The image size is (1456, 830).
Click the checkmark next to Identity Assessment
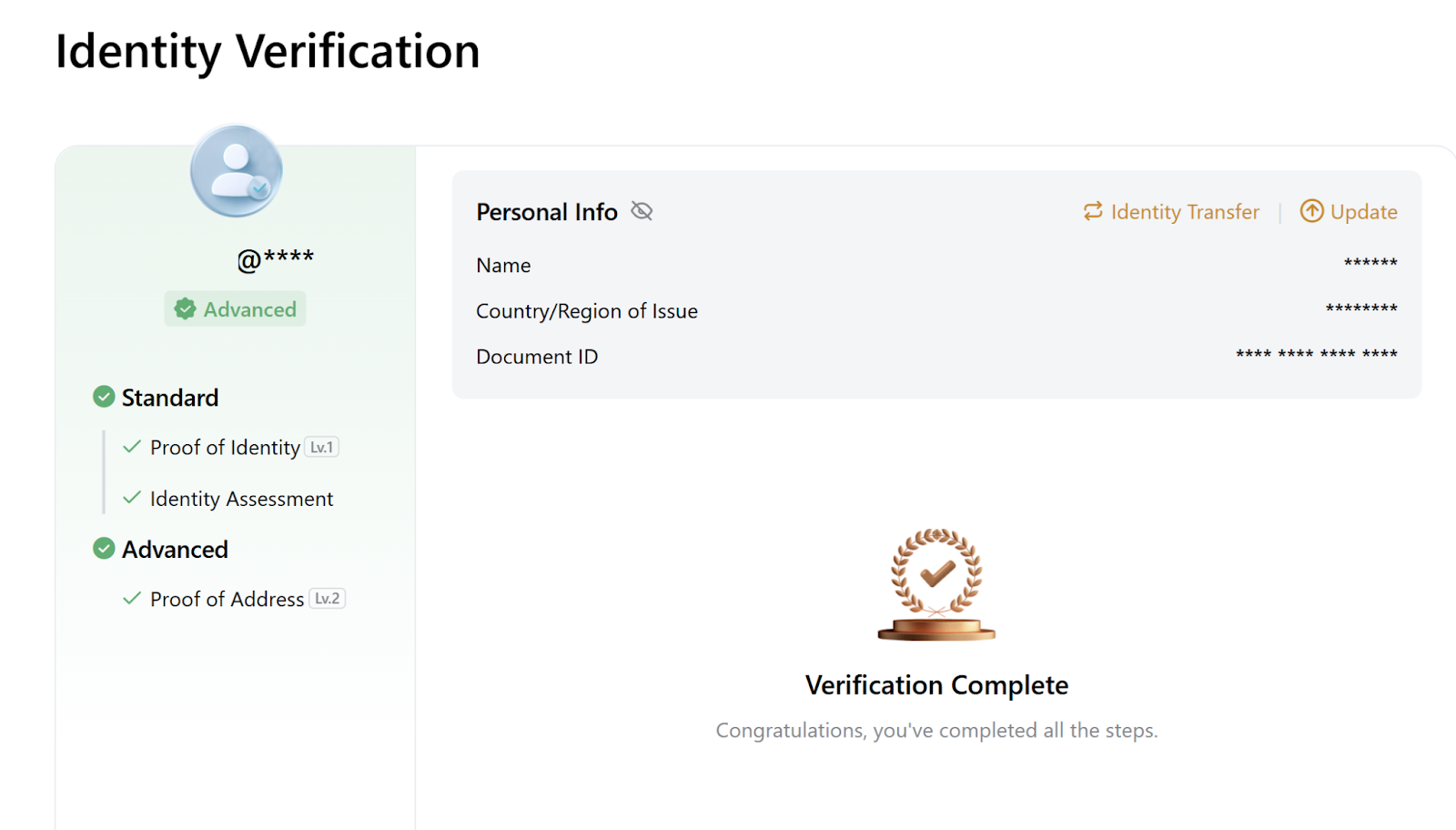point(131,498)
